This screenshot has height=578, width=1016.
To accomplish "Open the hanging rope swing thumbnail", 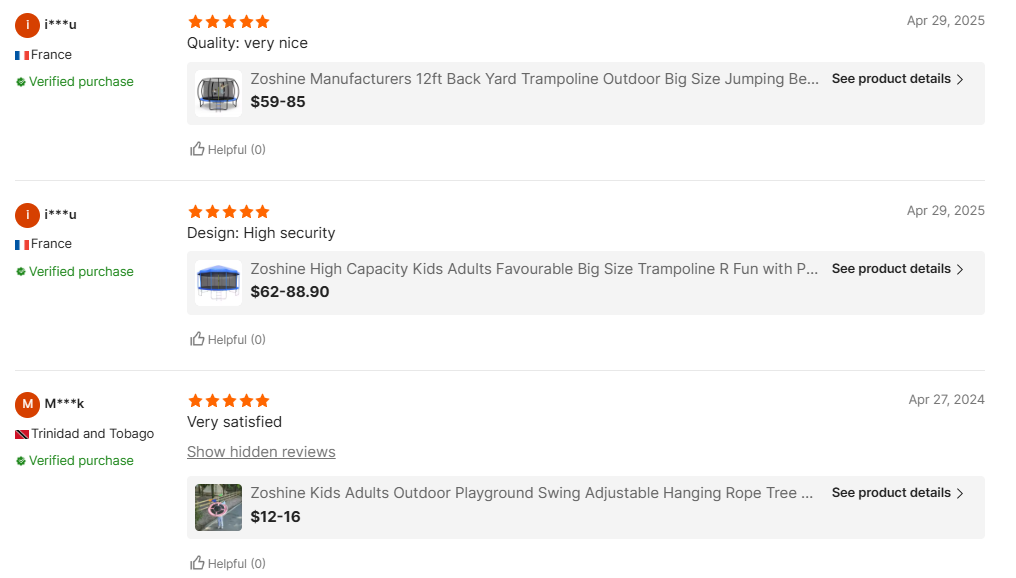I will [x=218, y=507].
